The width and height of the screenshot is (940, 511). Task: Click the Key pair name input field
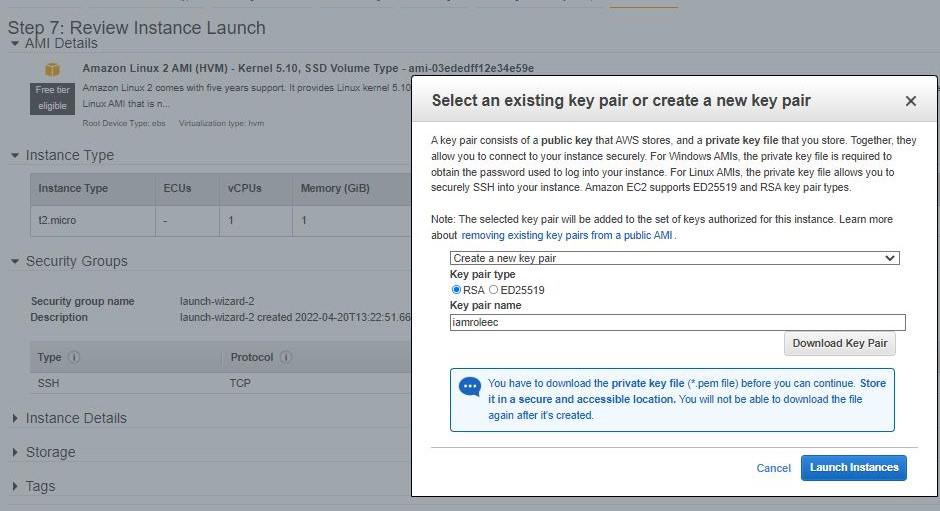point(677,323)
